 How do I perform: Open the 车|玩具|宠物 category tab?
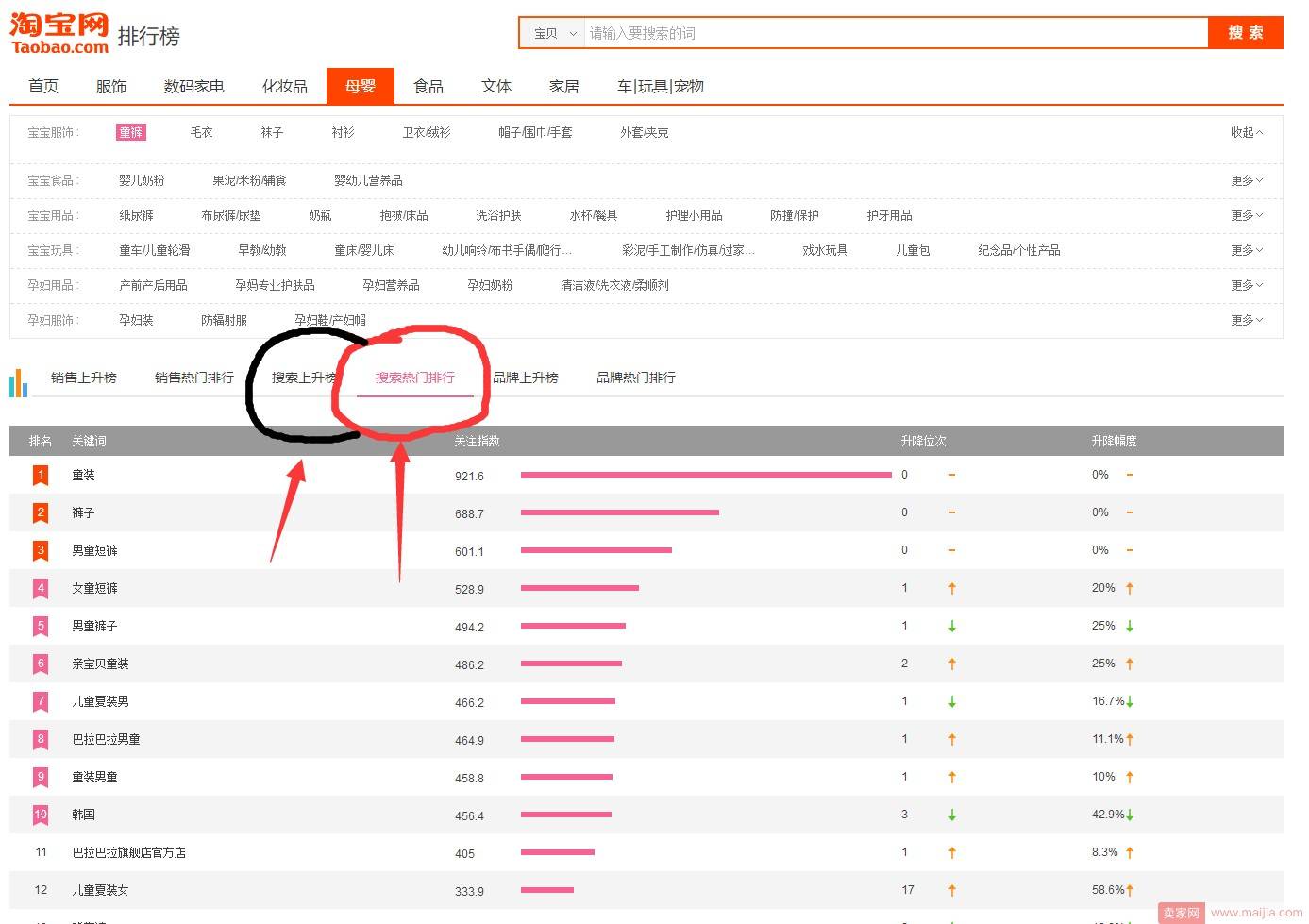pyautogui.click(x=661, y=86)
